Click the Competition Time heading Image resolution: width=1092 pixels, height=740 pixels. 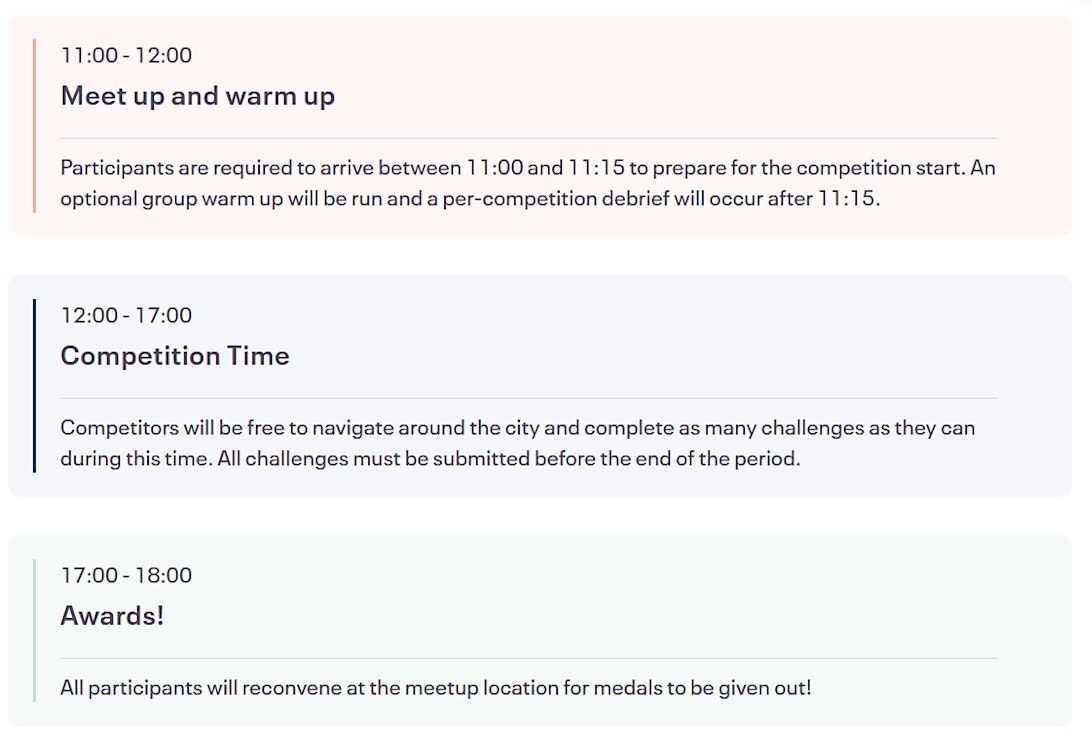coord(175,356)
